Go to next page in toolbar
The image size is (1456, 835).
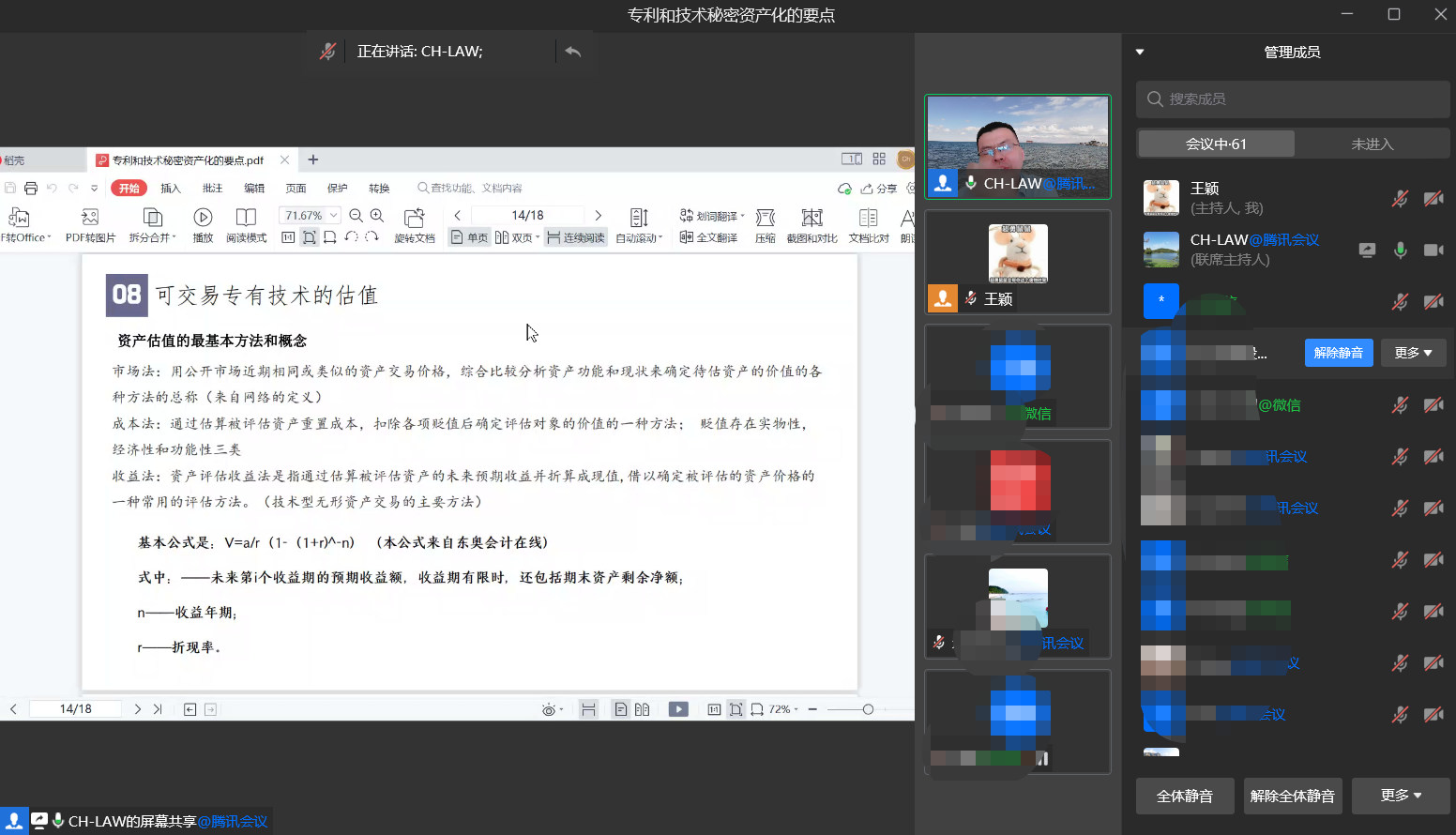[x=598, y=215]
